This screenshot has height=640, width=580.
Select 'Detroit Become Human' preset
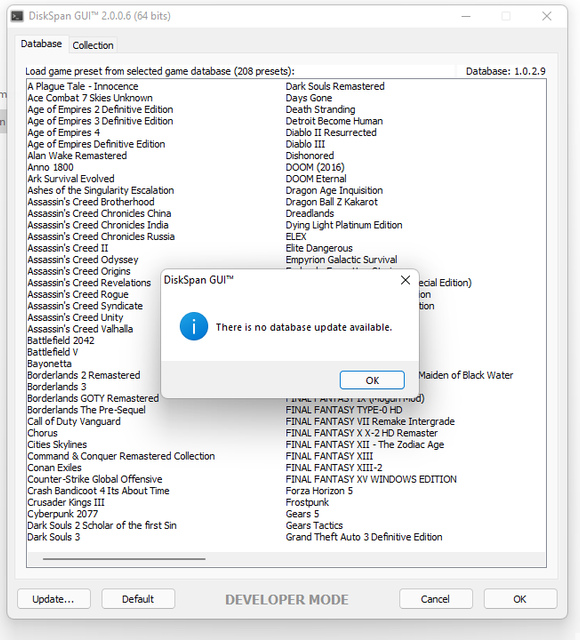click(x=334, y=121)
